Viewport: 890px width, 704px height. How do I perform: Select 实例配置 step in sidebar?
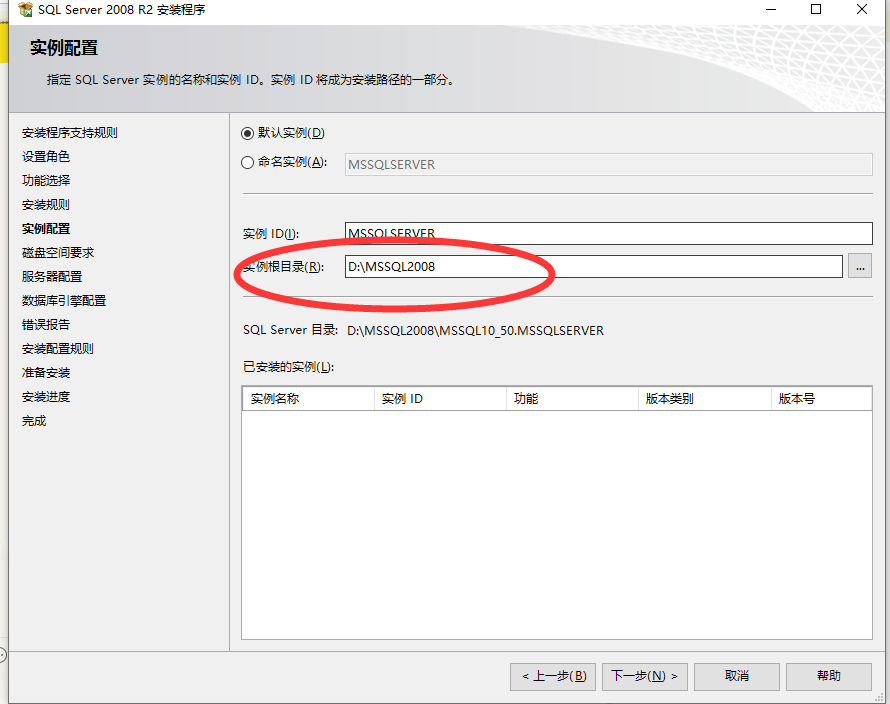point(46,229)
